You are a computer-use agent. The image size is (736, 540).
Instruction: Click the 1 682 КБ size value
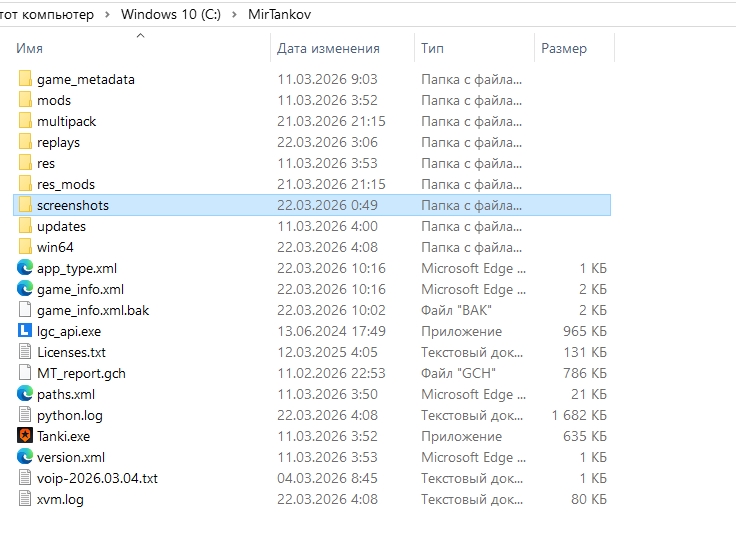click(579, 415)
